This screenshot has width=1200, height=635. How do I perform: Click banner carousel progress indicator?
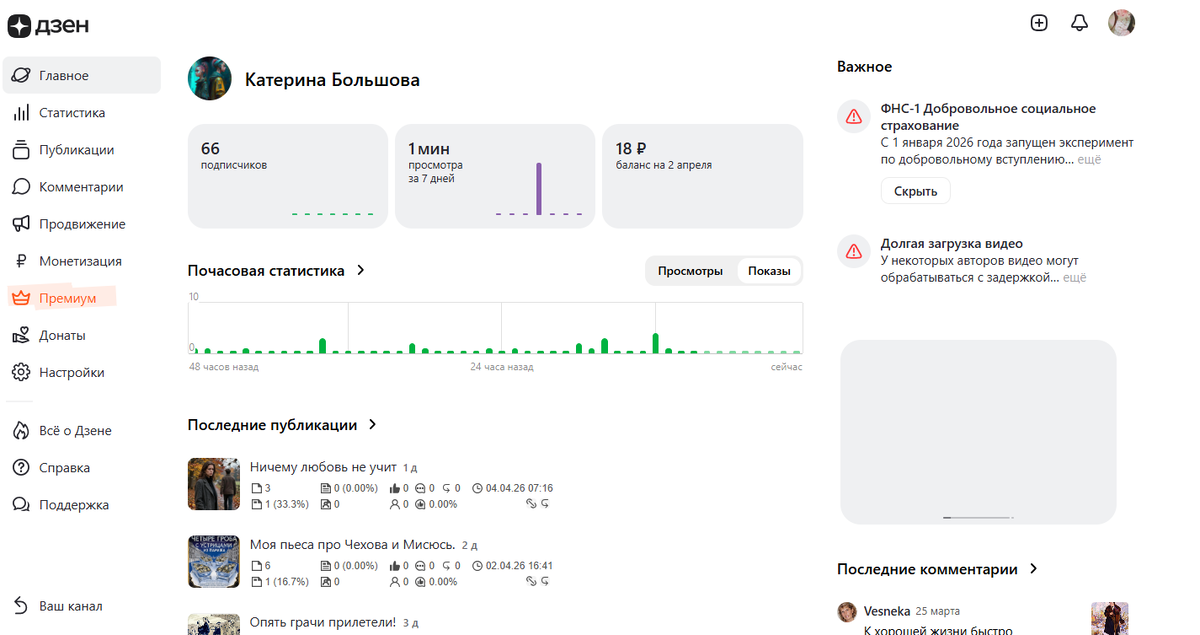click(x=979, y=517)
